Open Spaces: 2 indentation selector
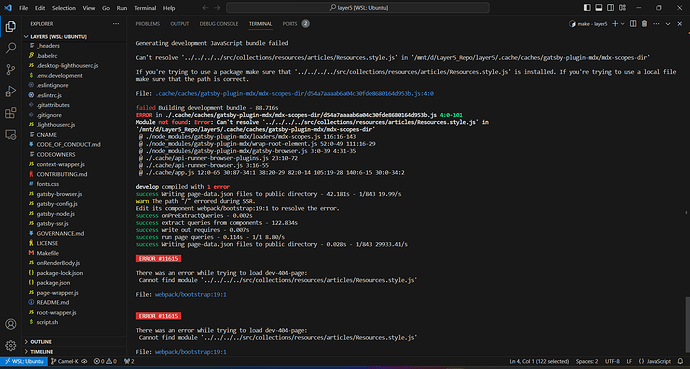Viewport: 690px width, 369px height. [587, 361]
